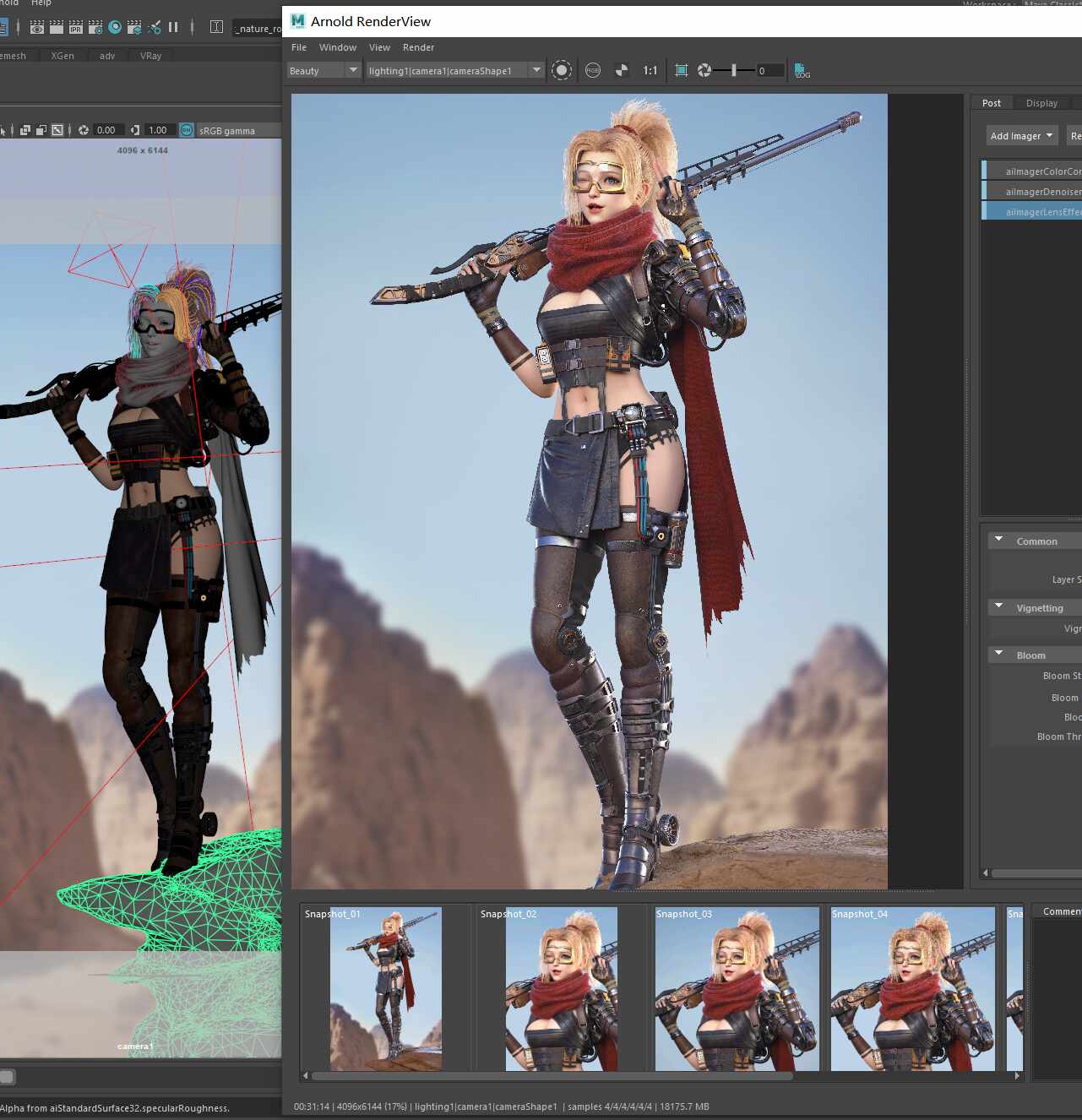Toggle color management ON button in viewport
This screenshot has width=1082, height=1120.
[187, 130]
